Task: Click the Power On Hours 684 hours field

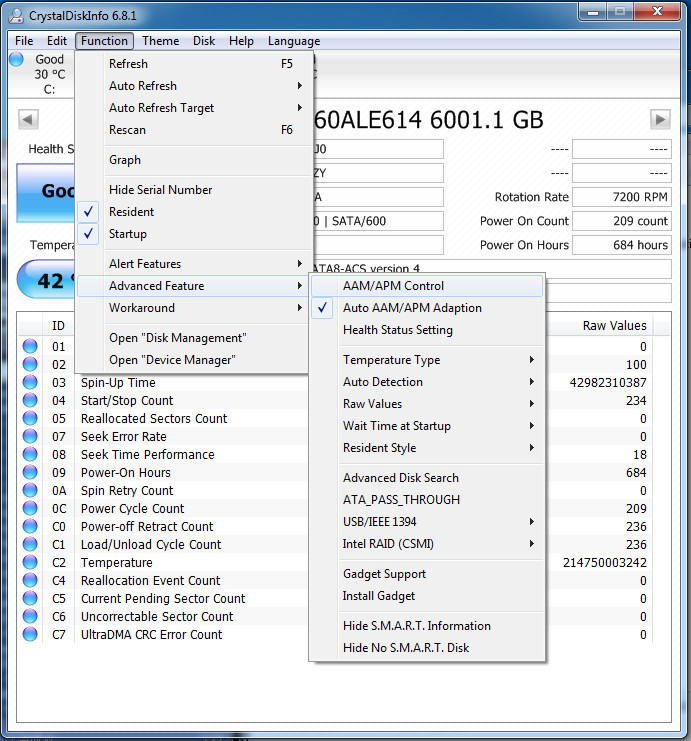Action: click(x=622, y=245)
